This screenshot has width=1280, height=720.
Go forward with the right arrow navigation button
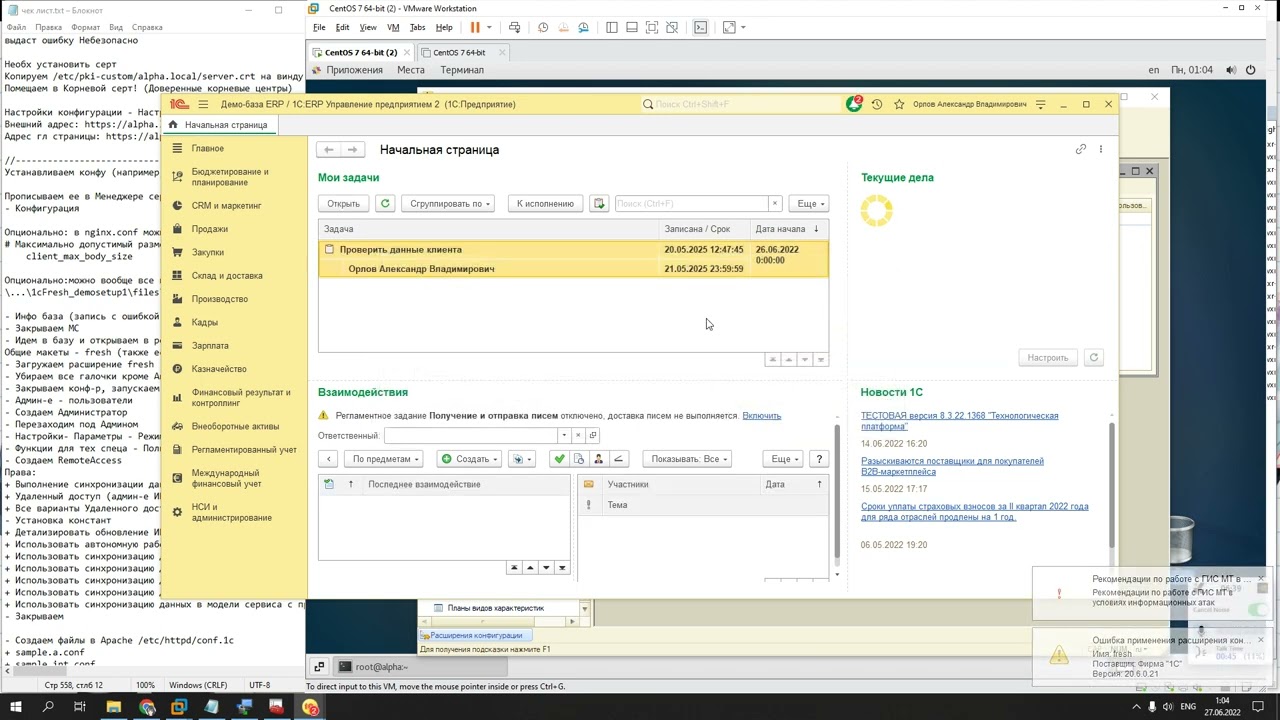pyautogui.click(x=351, y=149)
